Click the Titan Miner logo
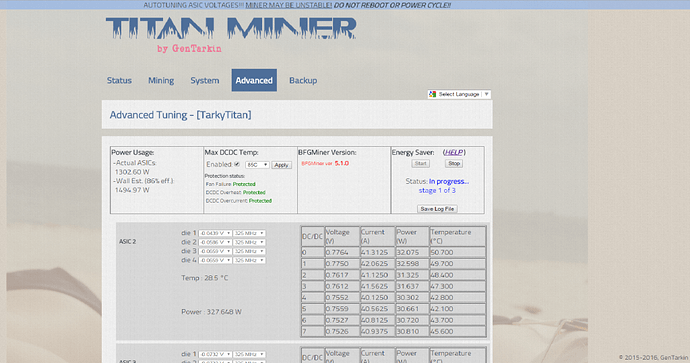This screenshot has height=363, width=690. [x=231, y=35]
